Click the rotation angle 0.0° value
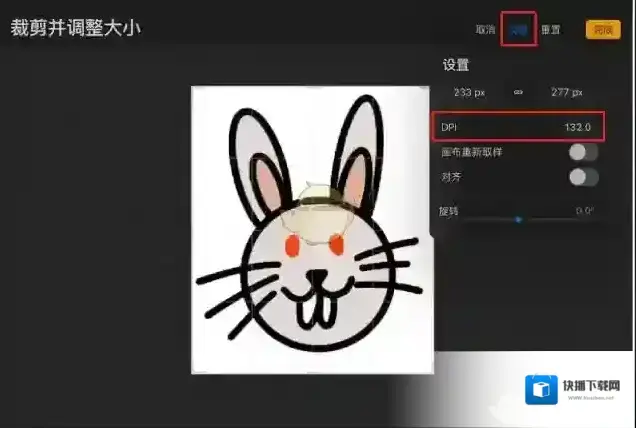This screenshot has width=636, height=428. (x=584, y=211)
